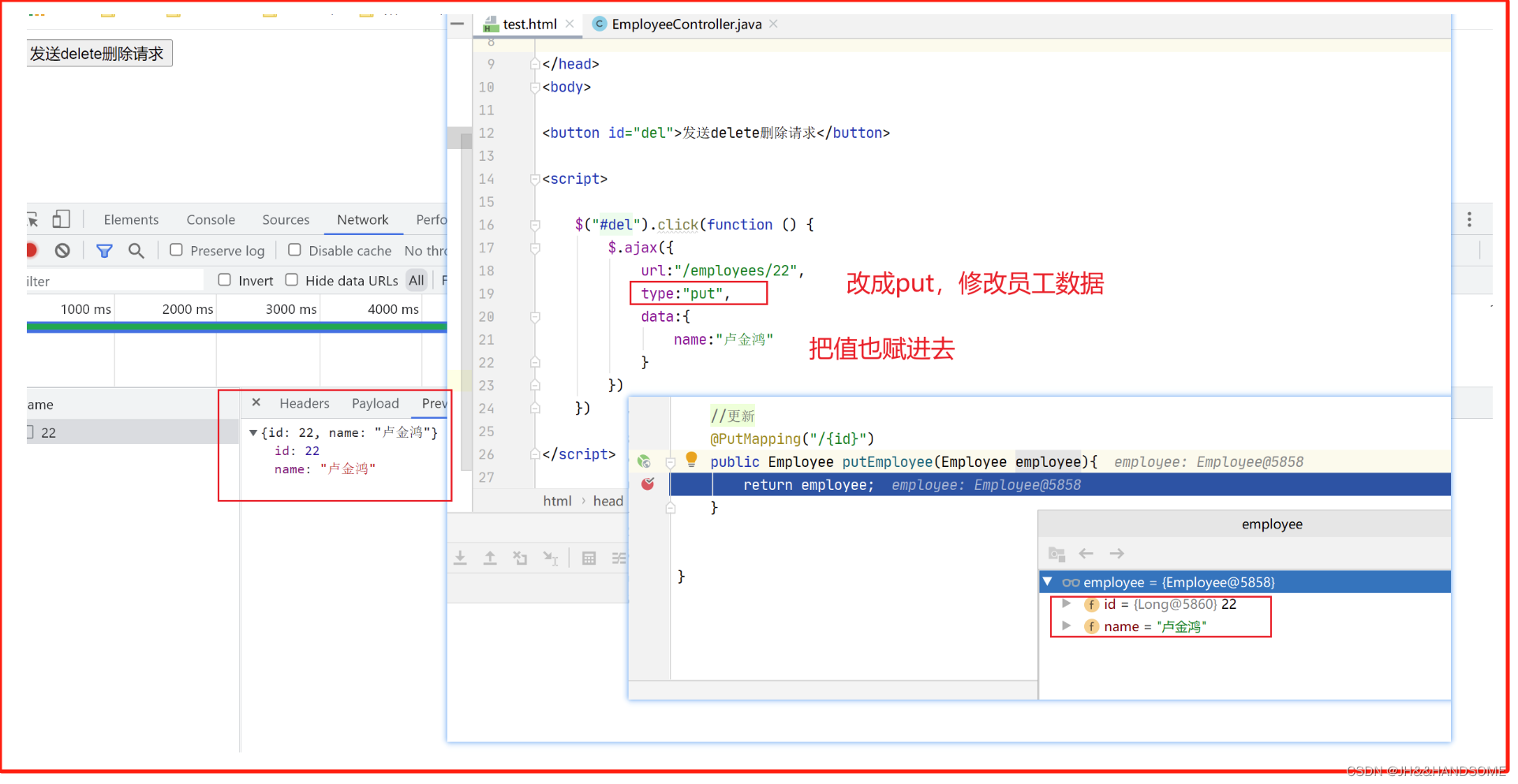Close the request detail pane via X
The height and width of the screenshot is (784, 1518).
(256, 403)
